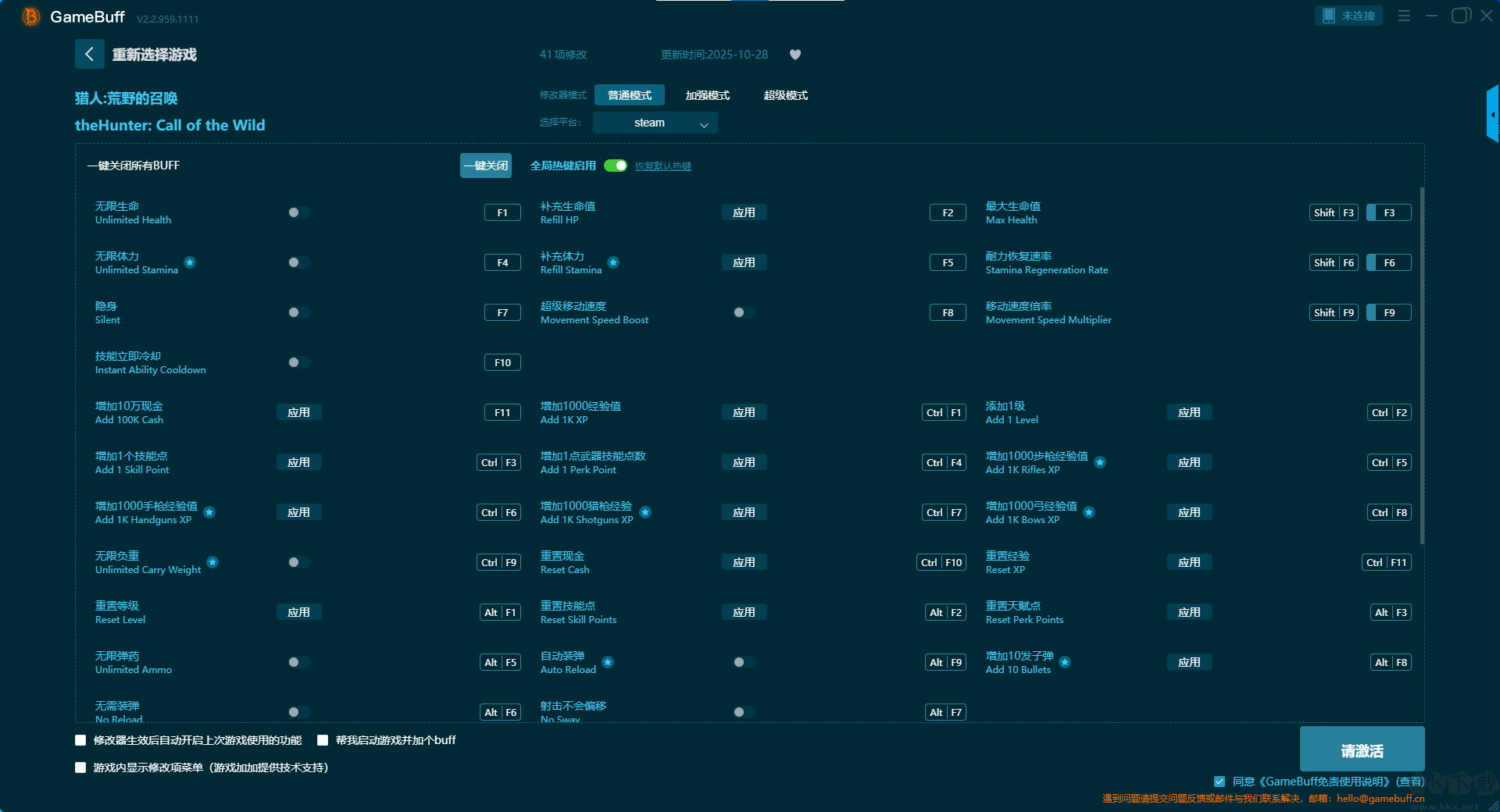1500x812 pixels.
Task: Select the 普通模式 tab
Action: [630, 95]
